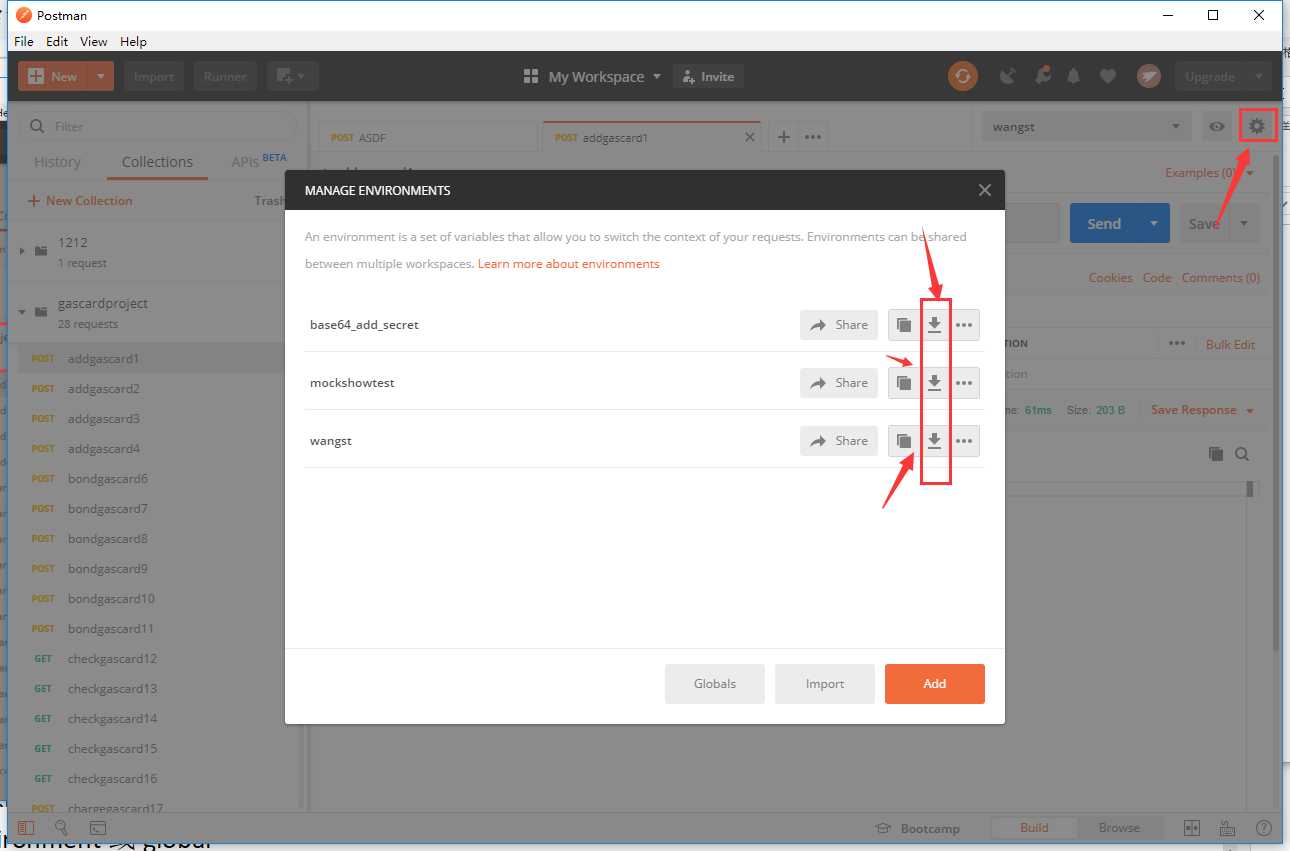Open a new request tab with plus
This screenshot has height=851, width=1290.
click(784, 137)
